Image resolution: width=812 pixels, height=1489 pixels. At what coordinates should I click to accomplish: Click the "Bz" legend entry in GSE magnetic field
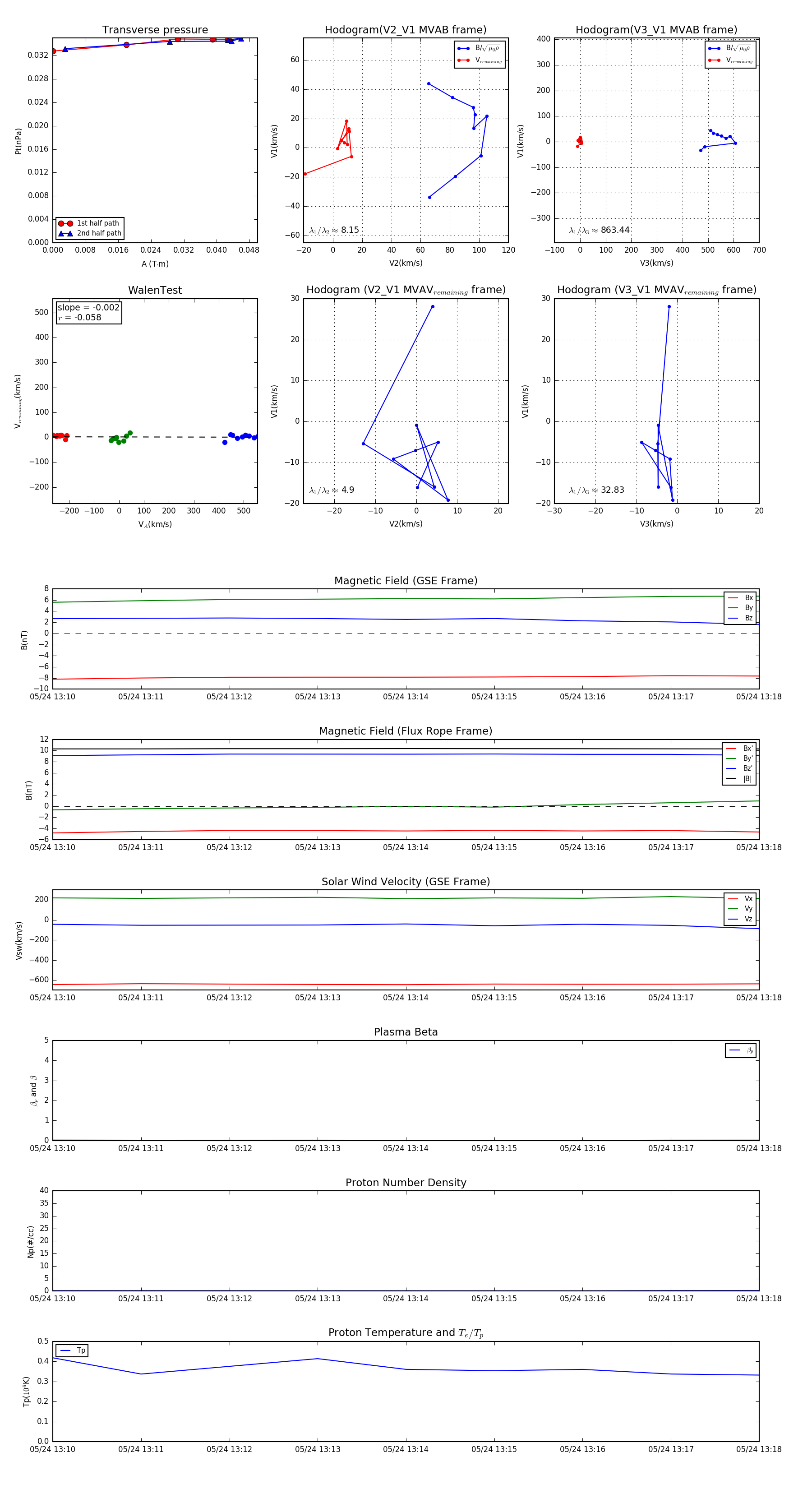[740, 618]
